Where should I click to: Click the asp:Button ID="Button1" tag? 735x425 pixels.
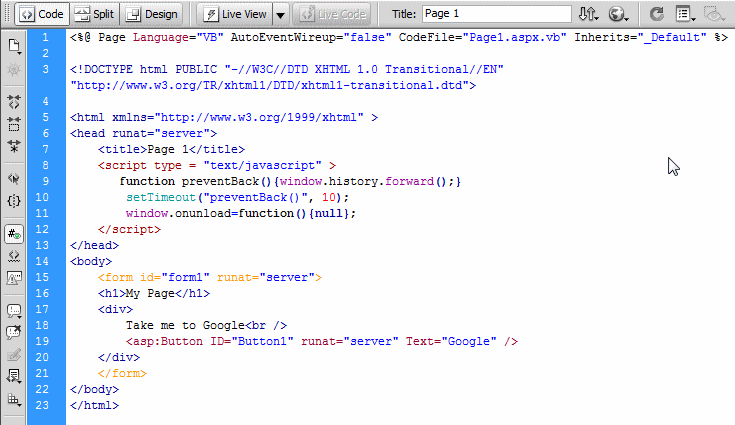322,341
